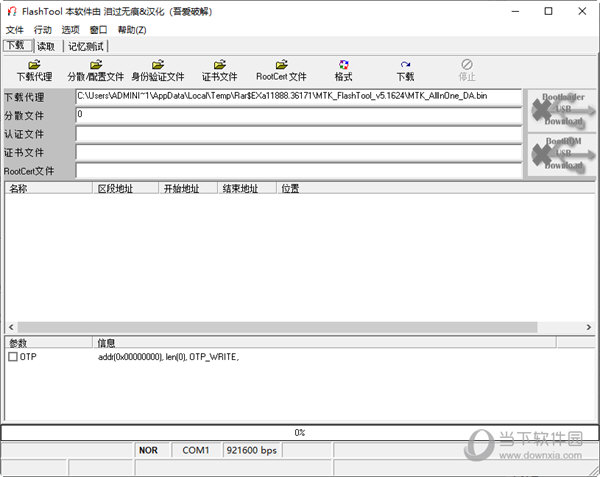Open the 行动 menu
This screenshot has width=600, height=477.
coord(42,30)
